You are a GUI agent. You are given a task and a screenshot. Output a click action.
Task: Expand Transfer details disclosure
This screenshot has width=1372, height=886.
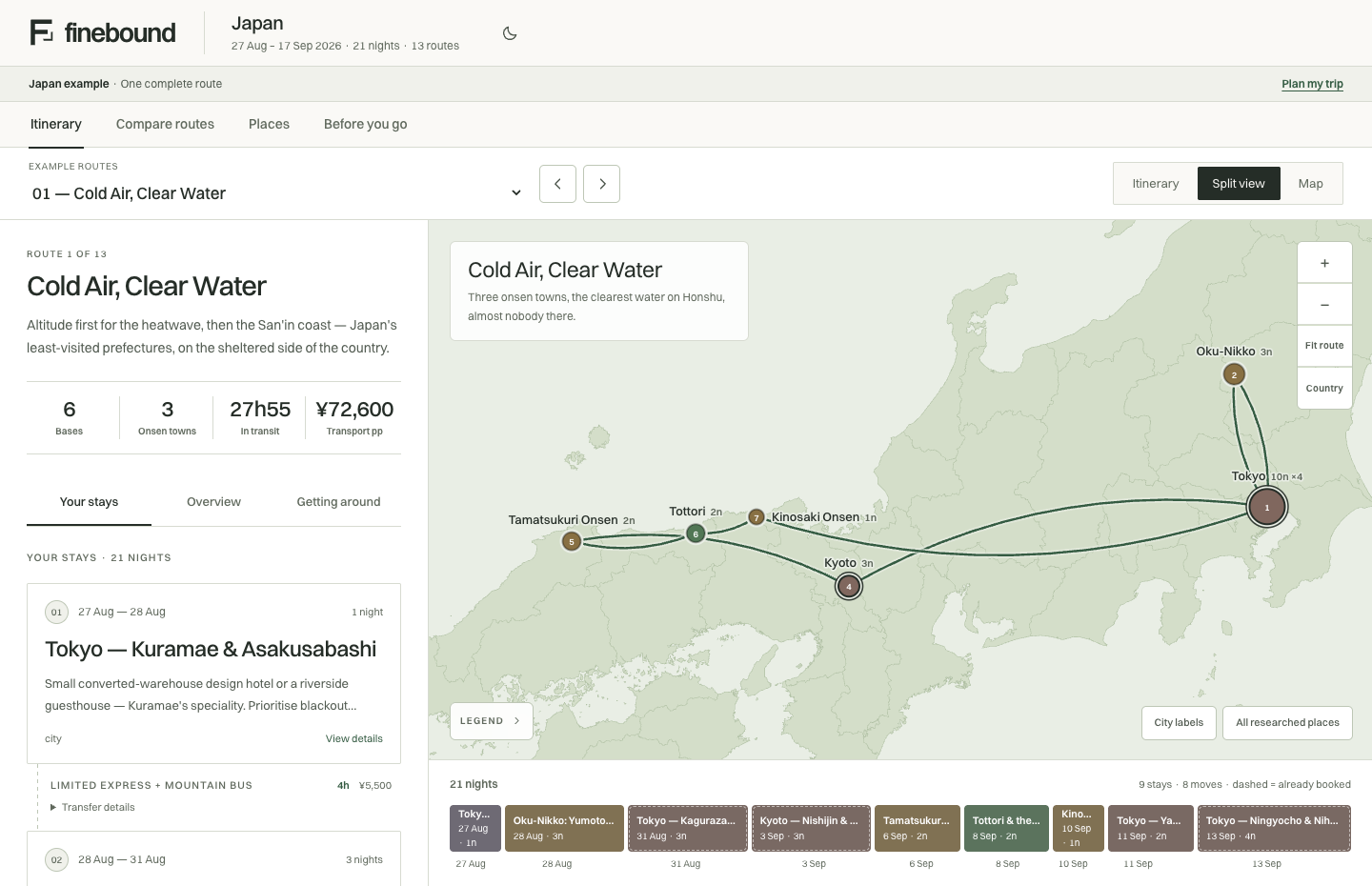pyautogui.click(x=92, y=807)
